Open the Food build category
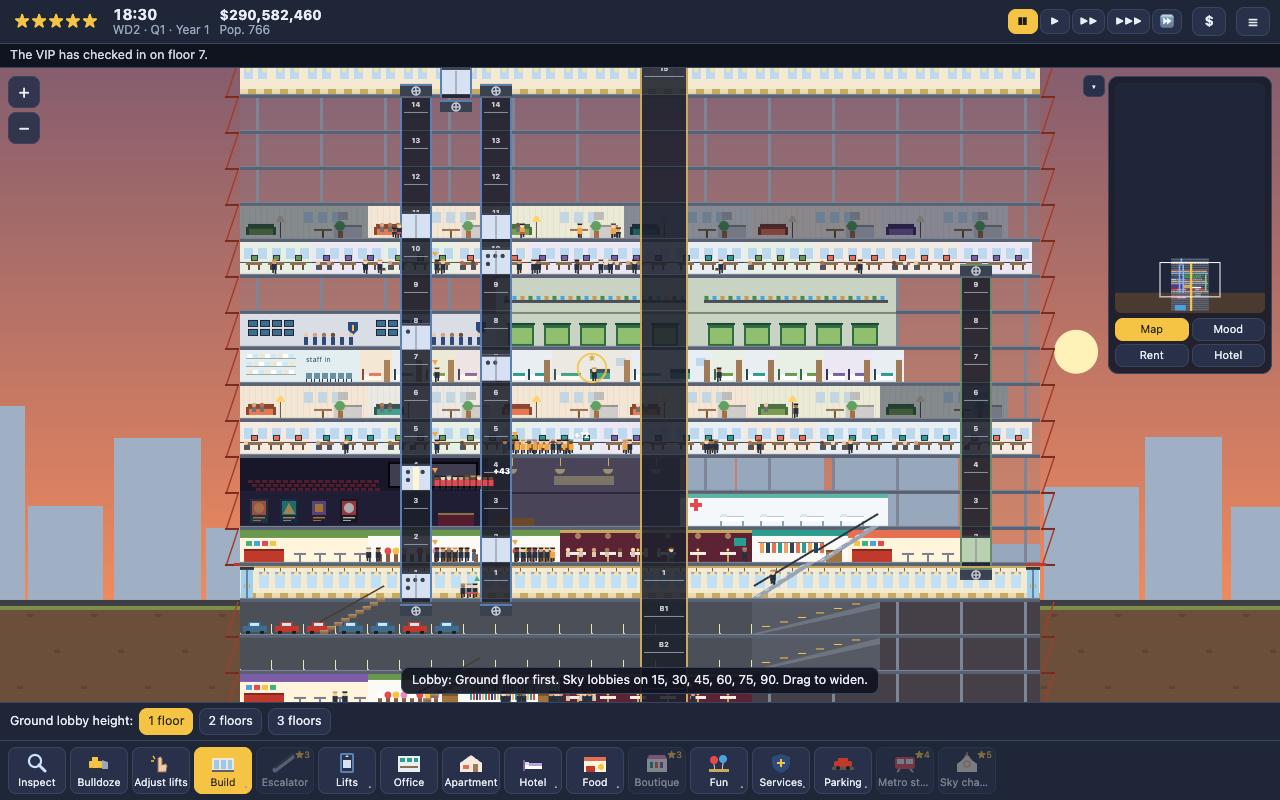Viewport: 1280px width, 800px height. pos(595,770)
